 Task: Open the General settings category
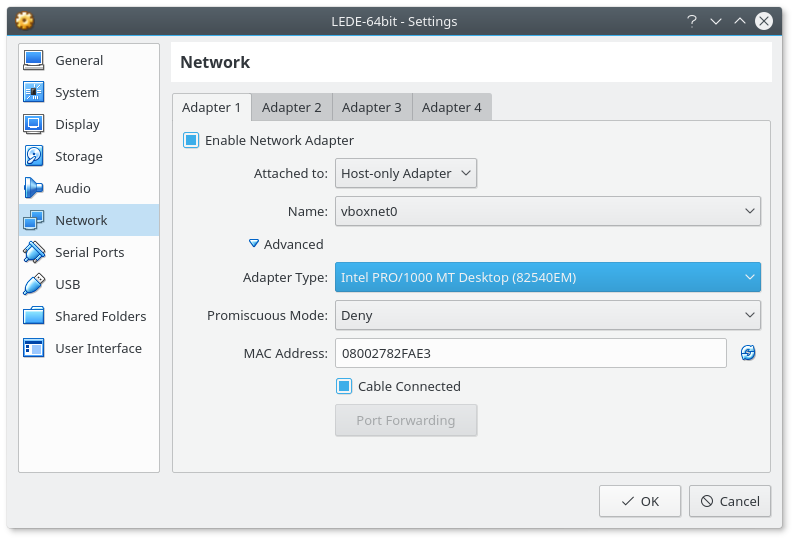[x=78, y=60]
